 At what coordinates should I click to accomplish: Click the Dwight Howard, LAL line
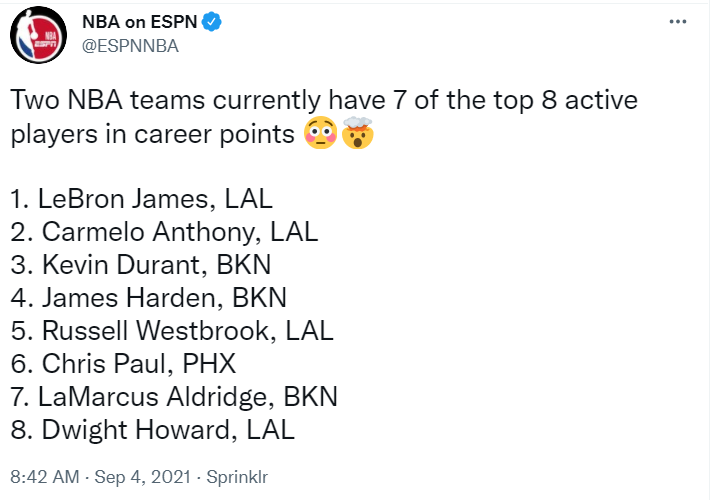[152, 430]
